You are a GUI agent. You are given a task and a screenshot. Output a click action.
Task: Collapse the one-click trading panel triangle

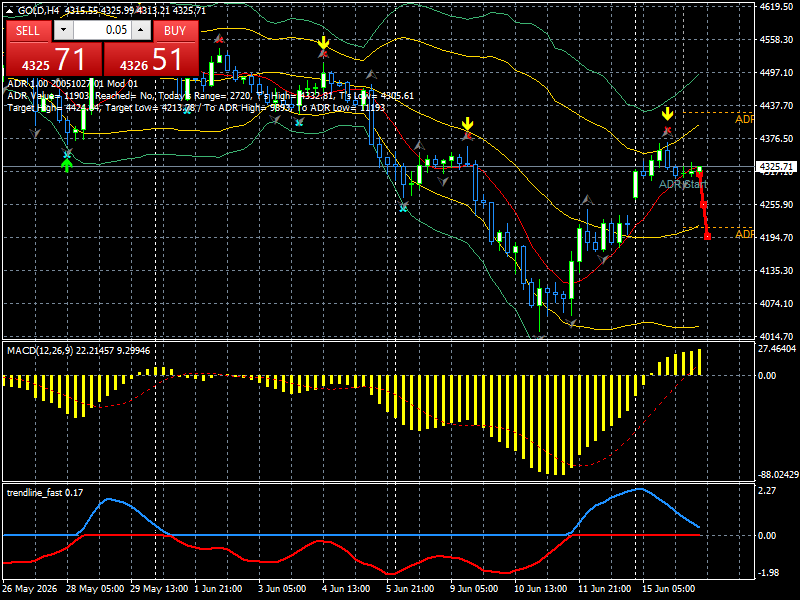click(10, 11)
